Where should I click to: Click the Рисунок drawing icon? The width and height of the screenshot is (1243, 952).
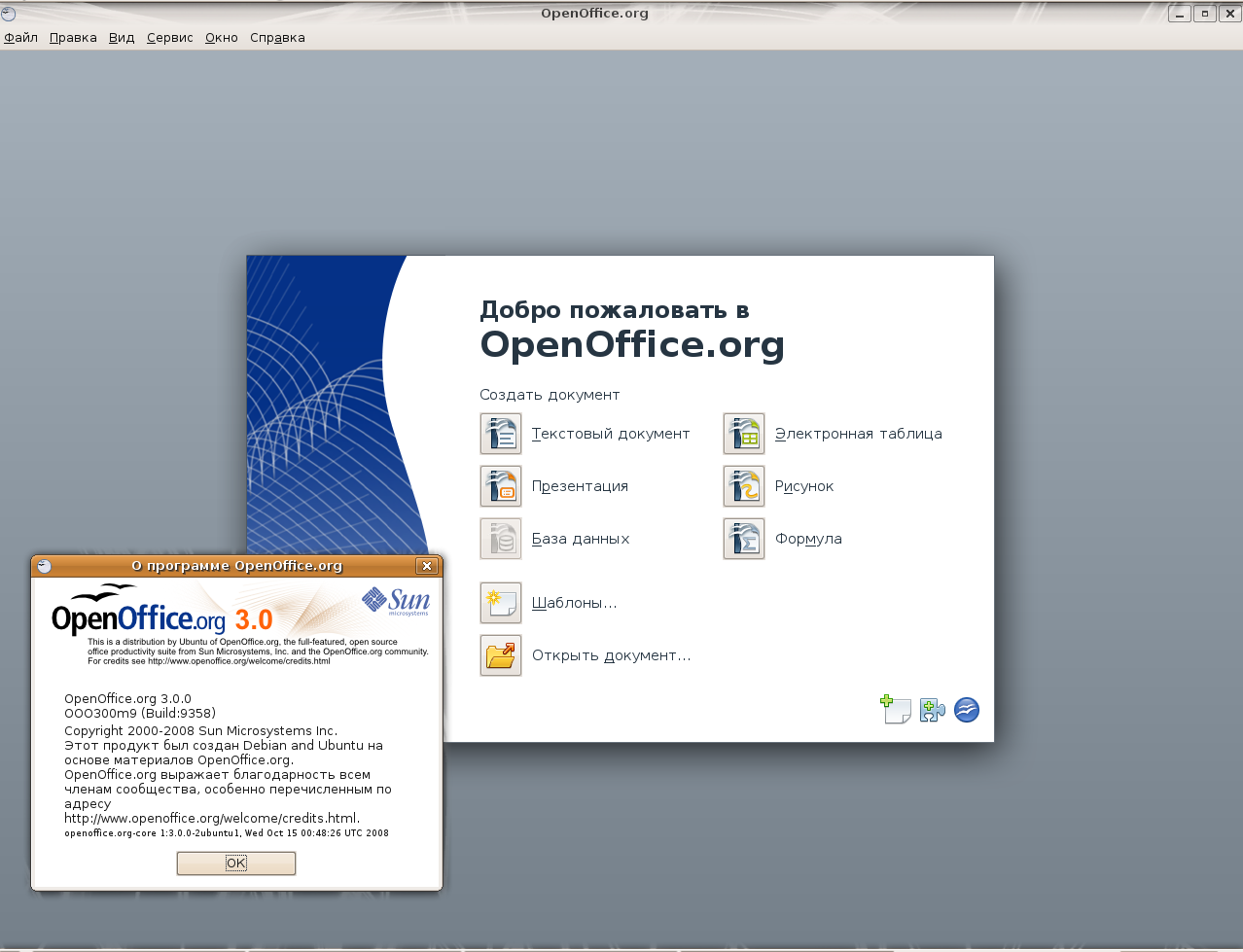click(x=744, y=486)
